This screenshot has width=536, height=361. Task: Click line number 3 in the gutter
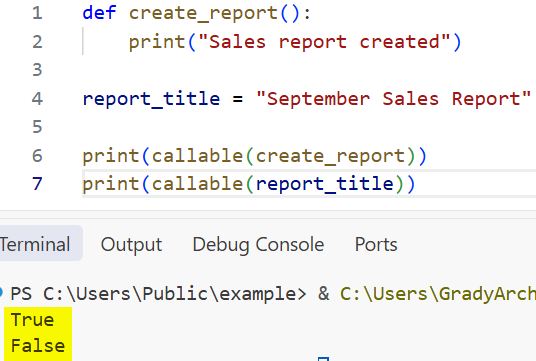(37, 70)
